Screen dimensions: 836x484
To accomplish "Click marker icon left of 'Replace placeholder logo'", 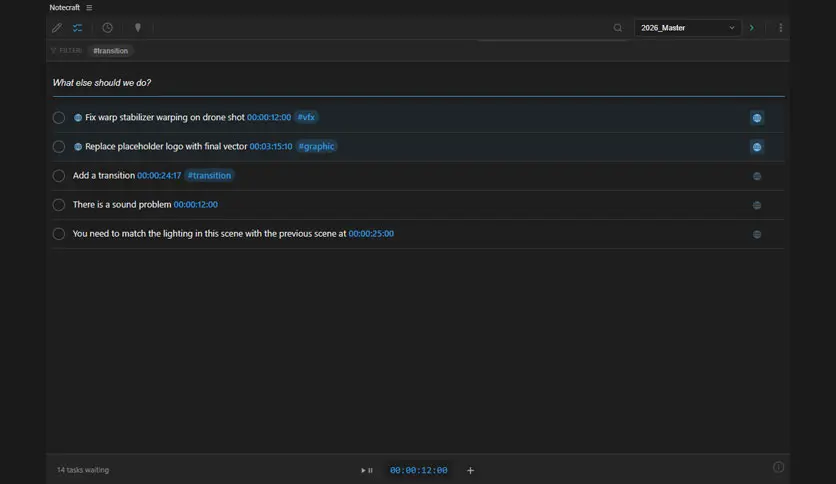I will point(78,147).
